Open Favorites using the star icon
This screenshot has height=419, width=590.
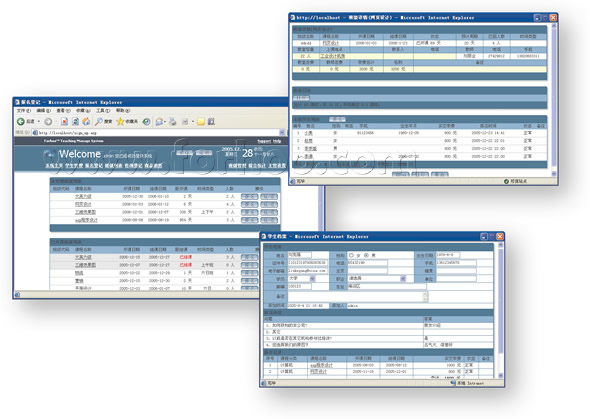pos(120,121)
